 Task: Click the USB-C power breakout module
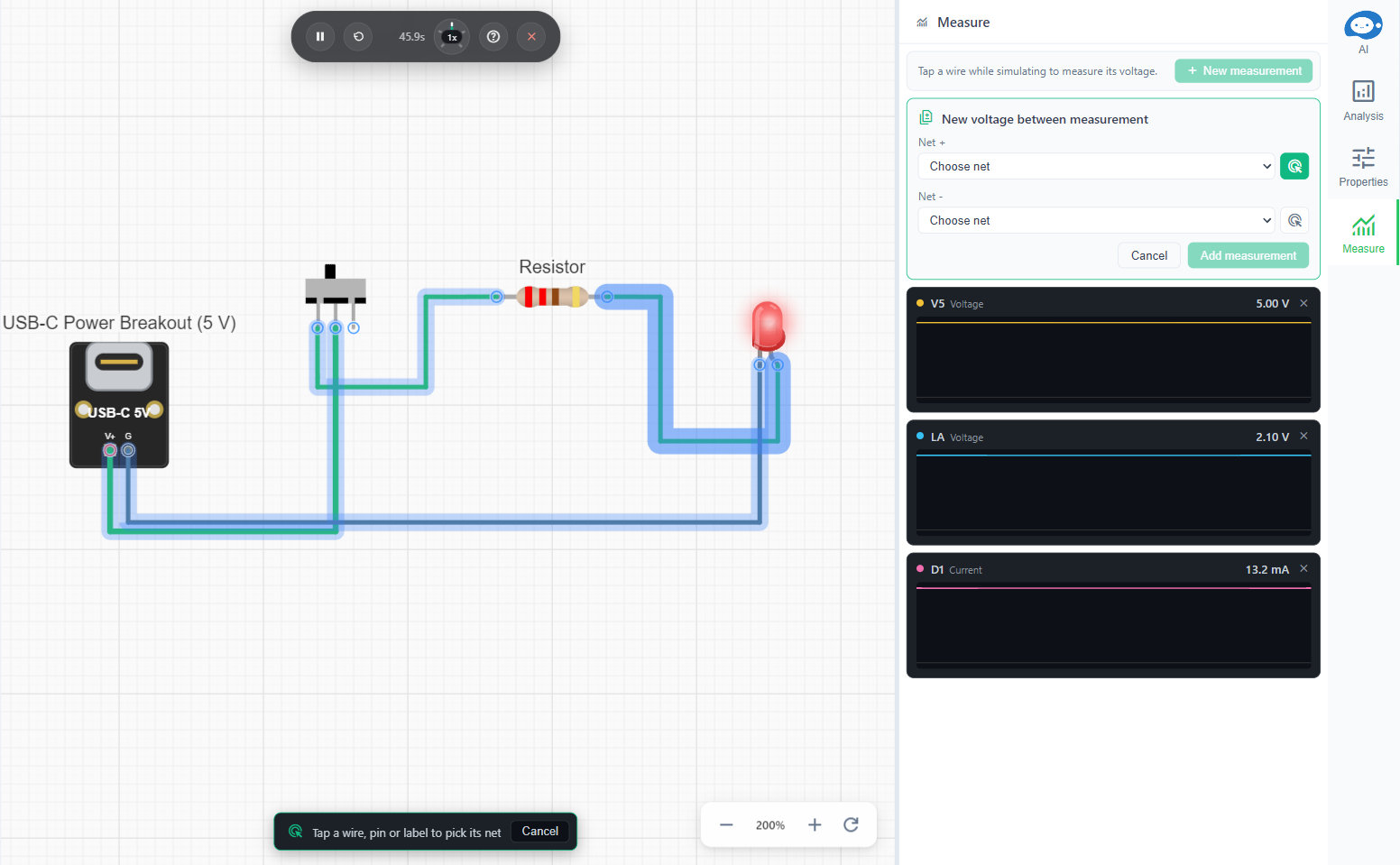click(x=119, y=405)
